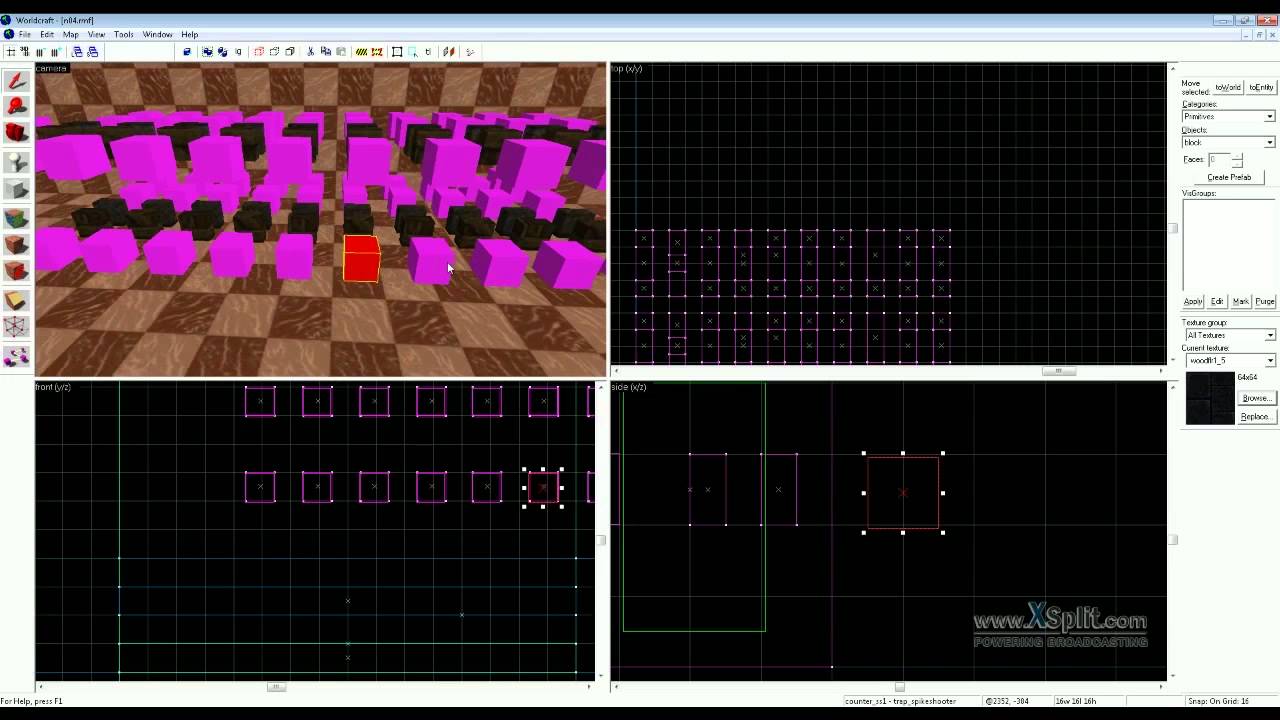This screenshot has width=1280, height=720.
Task: Open the Help menu
Action: point(189,34)
